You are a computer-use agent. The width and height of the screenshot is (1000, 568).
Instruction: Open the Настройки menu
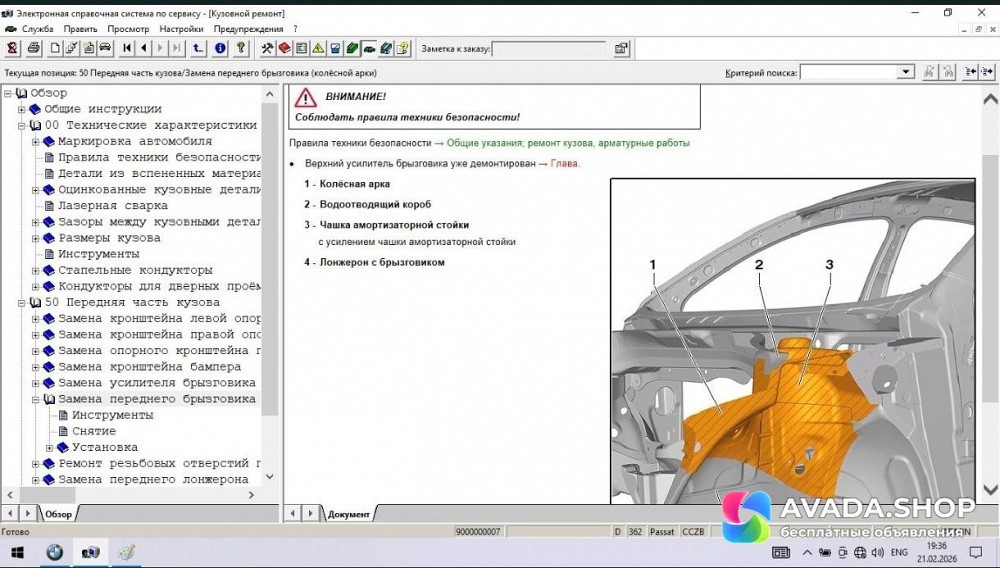pyautogui.click(x=180, y=29)
